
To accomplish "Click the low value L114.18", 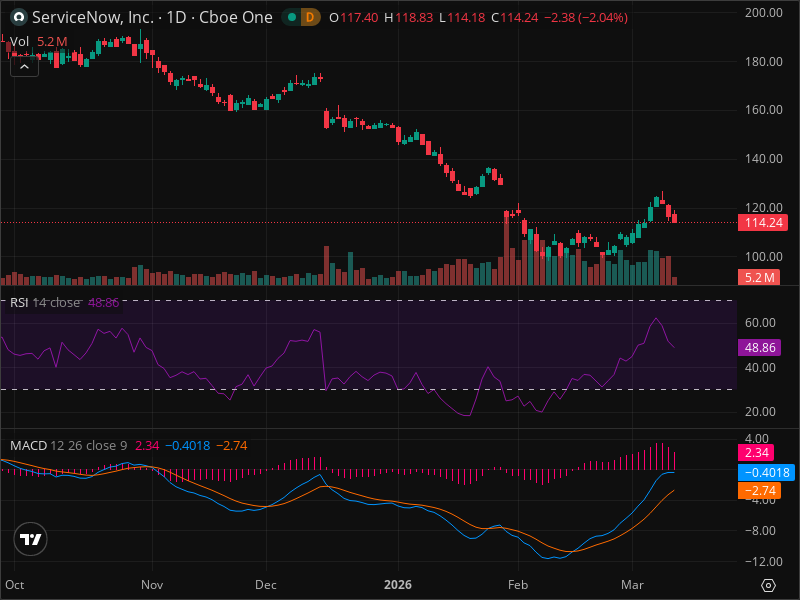I will pos(462,17).
